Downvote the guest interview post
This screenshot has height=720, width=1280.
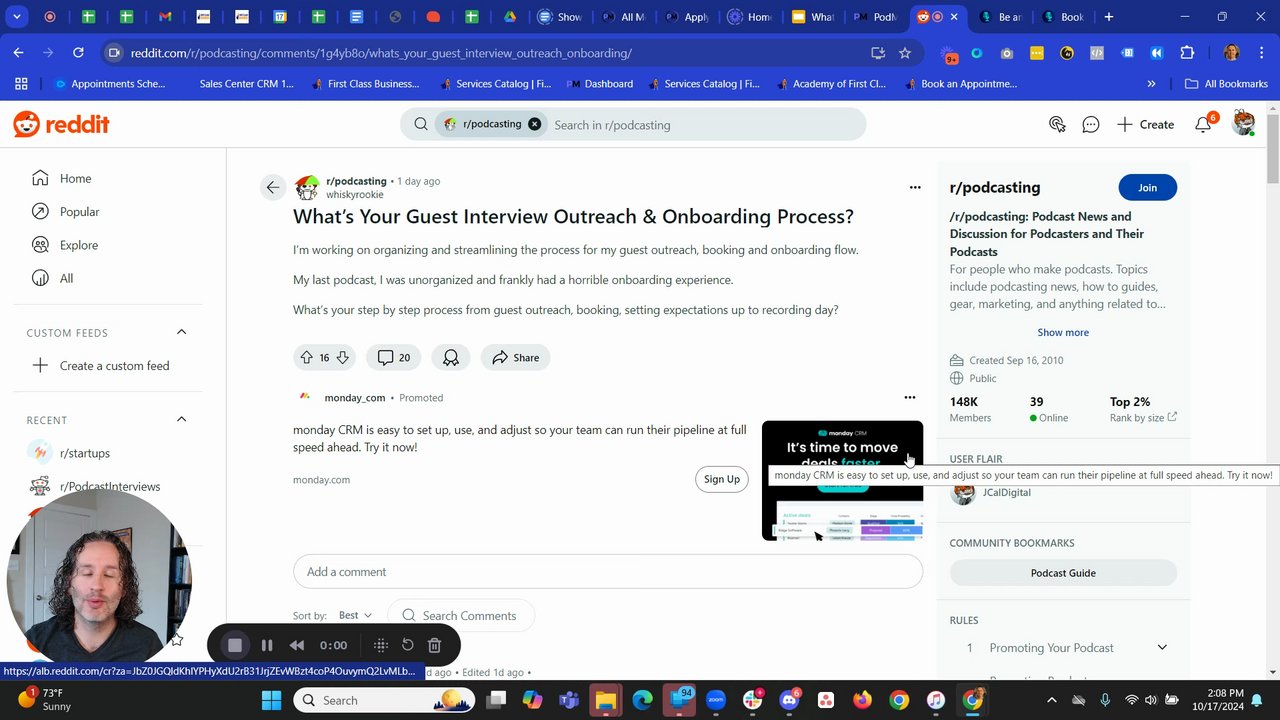(x=342, y=357)
